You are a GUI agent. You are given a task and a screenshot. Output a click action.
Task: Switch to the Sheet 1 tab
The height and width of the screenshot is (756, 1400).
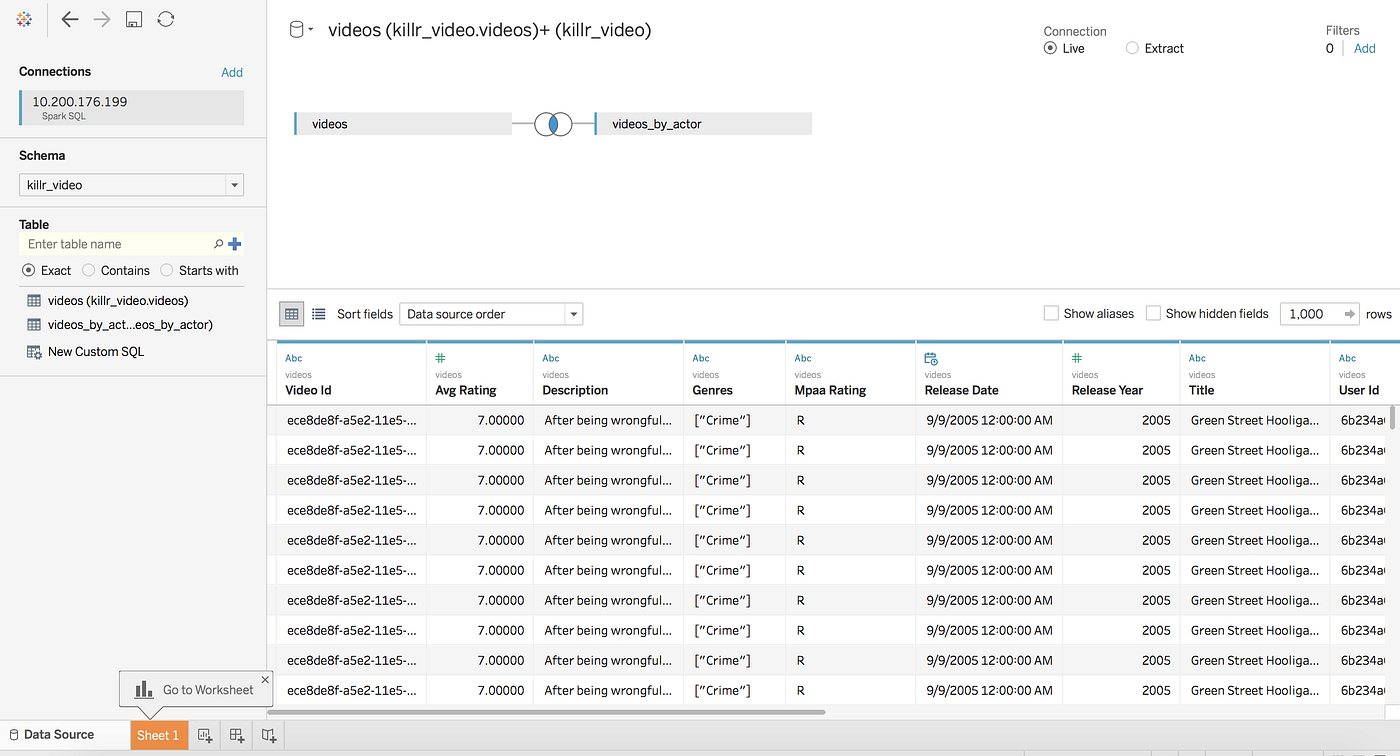(158, 735)
